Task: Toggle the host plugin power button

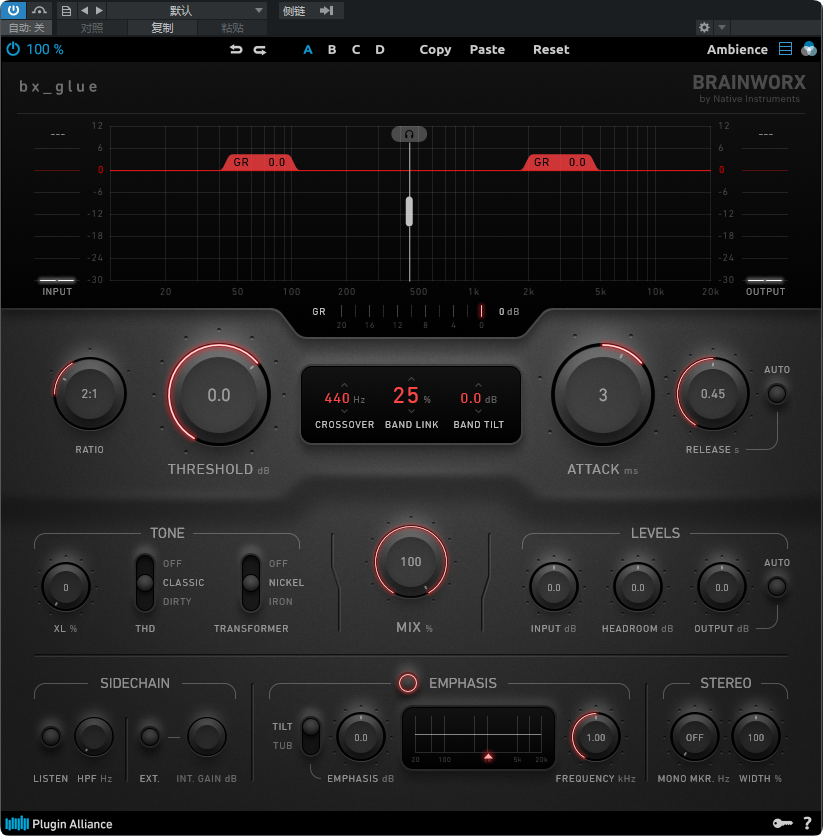Action: [13, 10]
